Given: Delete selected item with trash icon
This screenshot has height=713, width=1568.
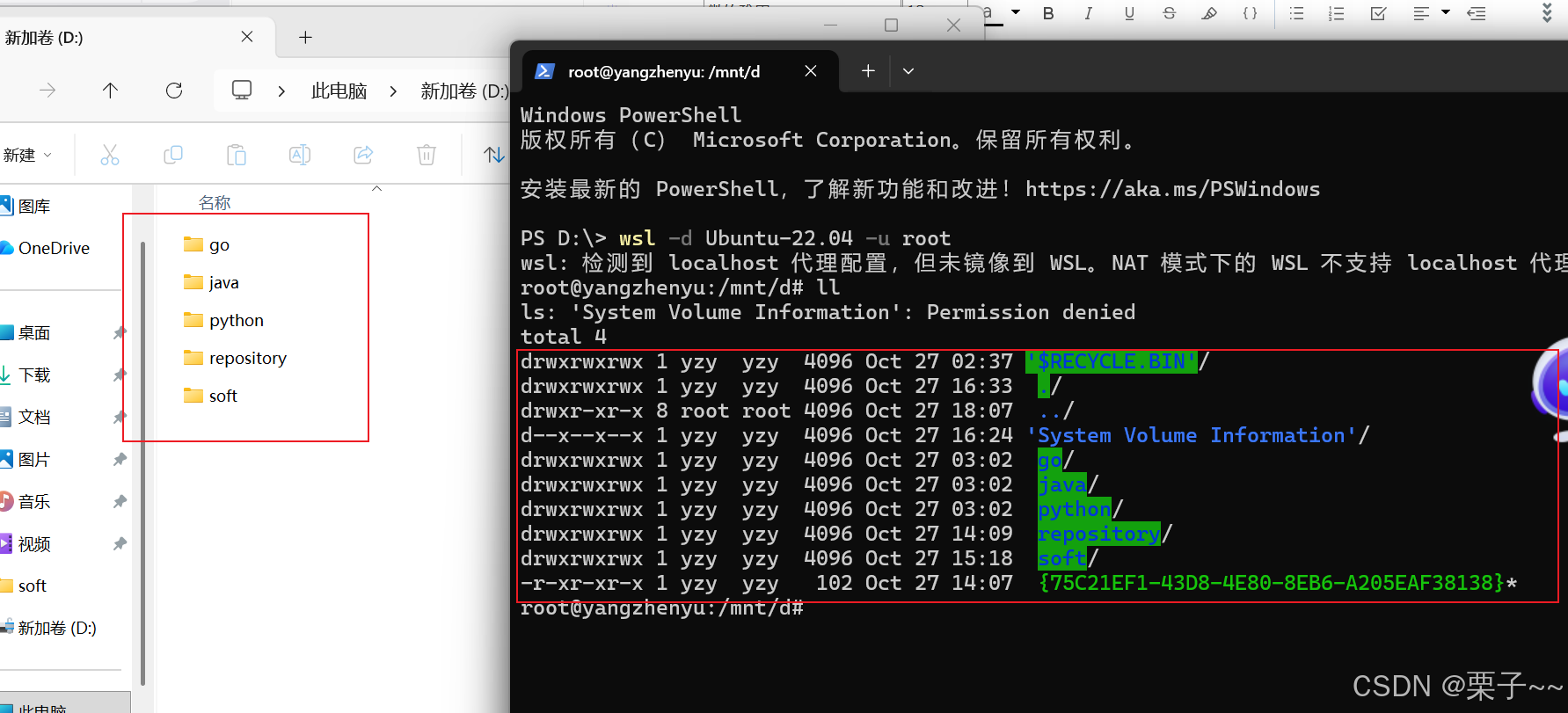Looking at the screenshot, I should [x=427, y=156].
